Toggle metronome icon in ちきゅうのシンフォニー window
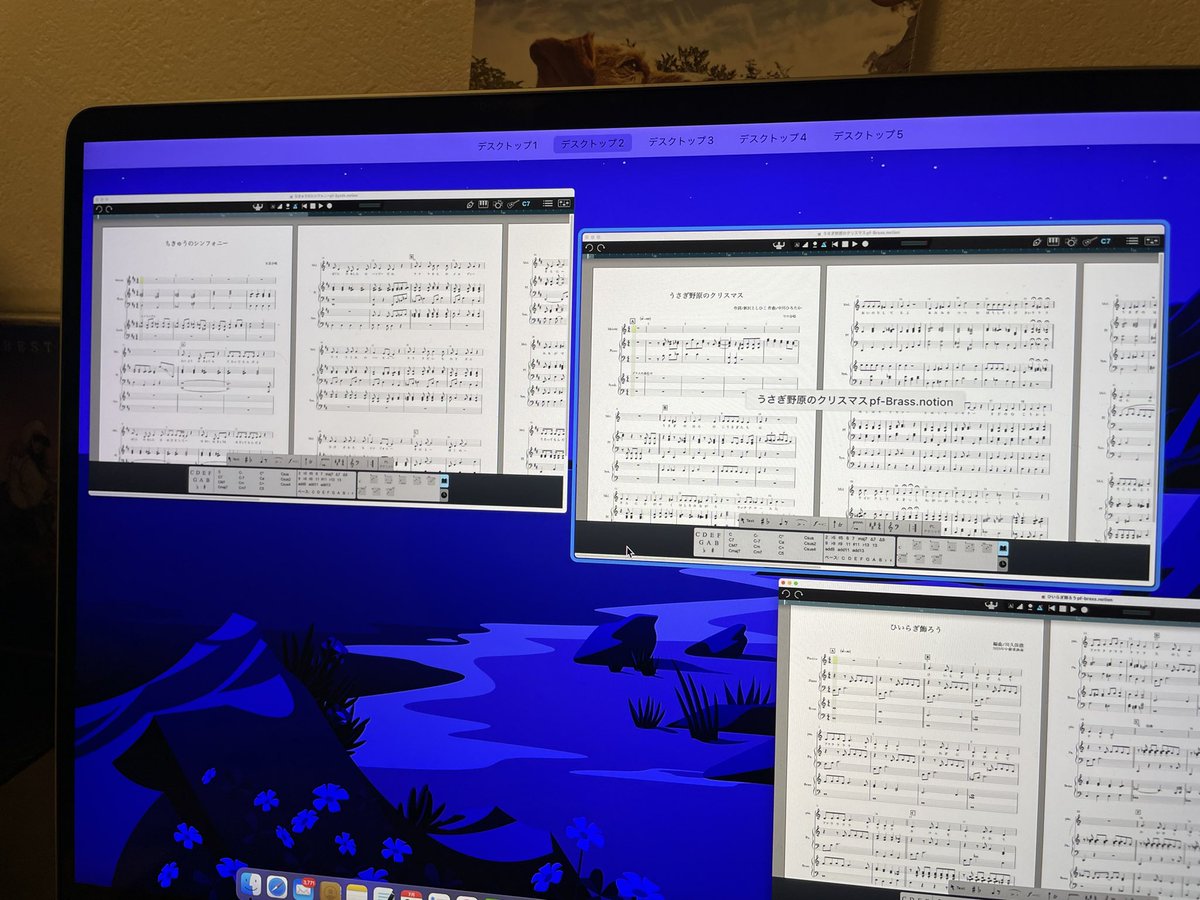 point(295,206)
